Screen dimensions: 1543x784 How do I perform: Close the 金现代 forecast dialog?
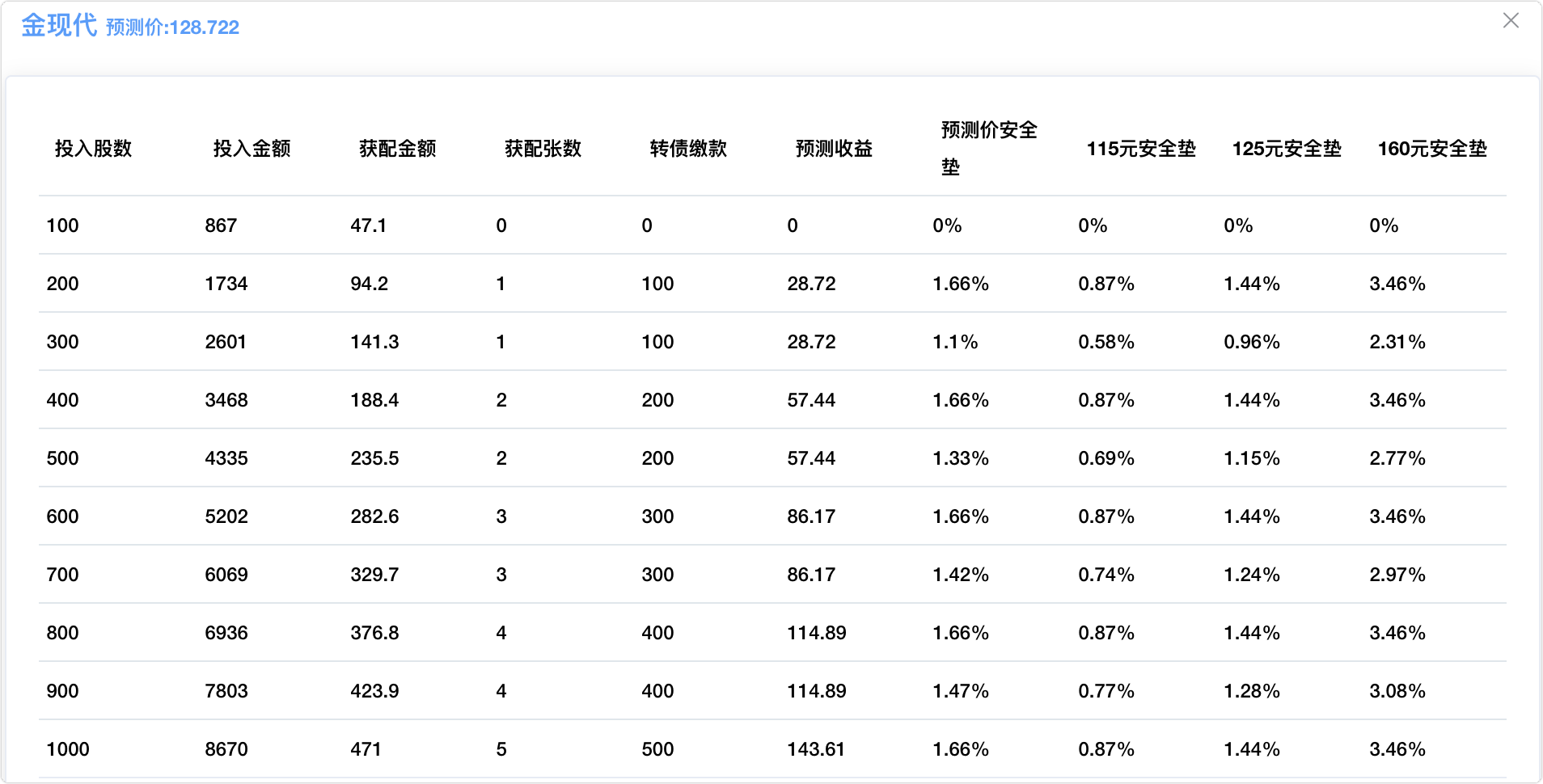[x=1510, y=21]
